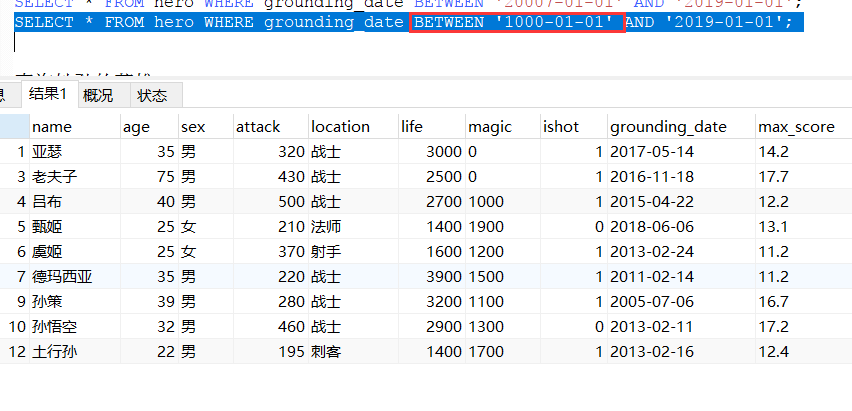Select the magic column header
The image size is (852, 411).
pos(503,127)
